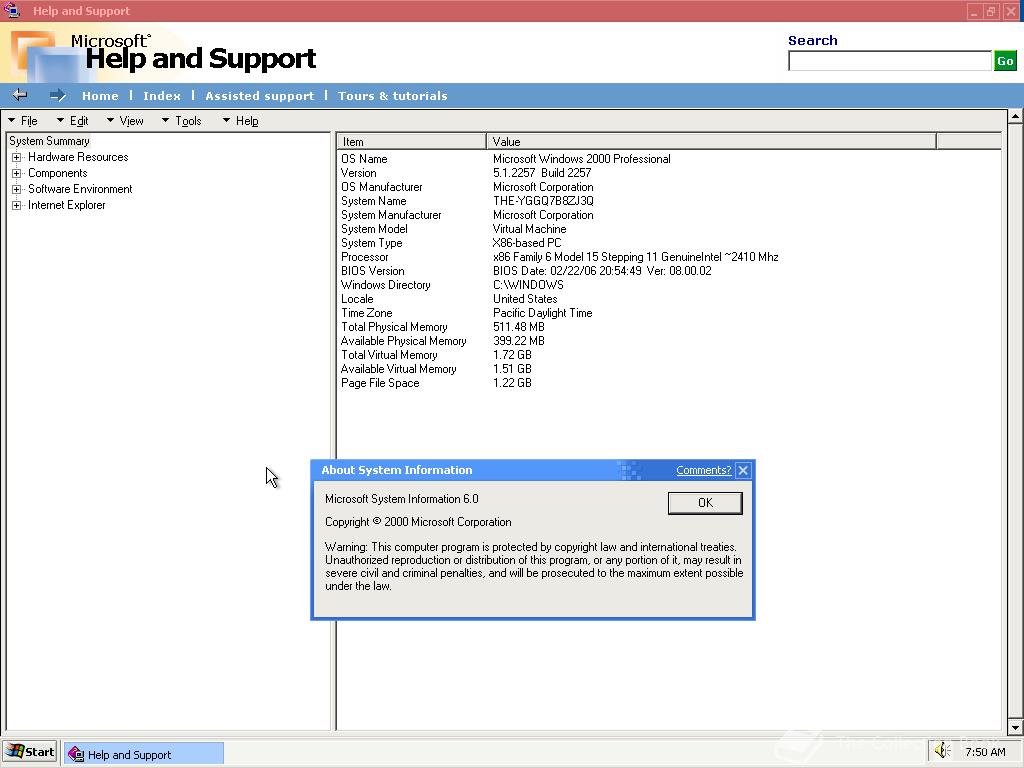
Task: Open Tours & tutorials
Action: (392, 96)
